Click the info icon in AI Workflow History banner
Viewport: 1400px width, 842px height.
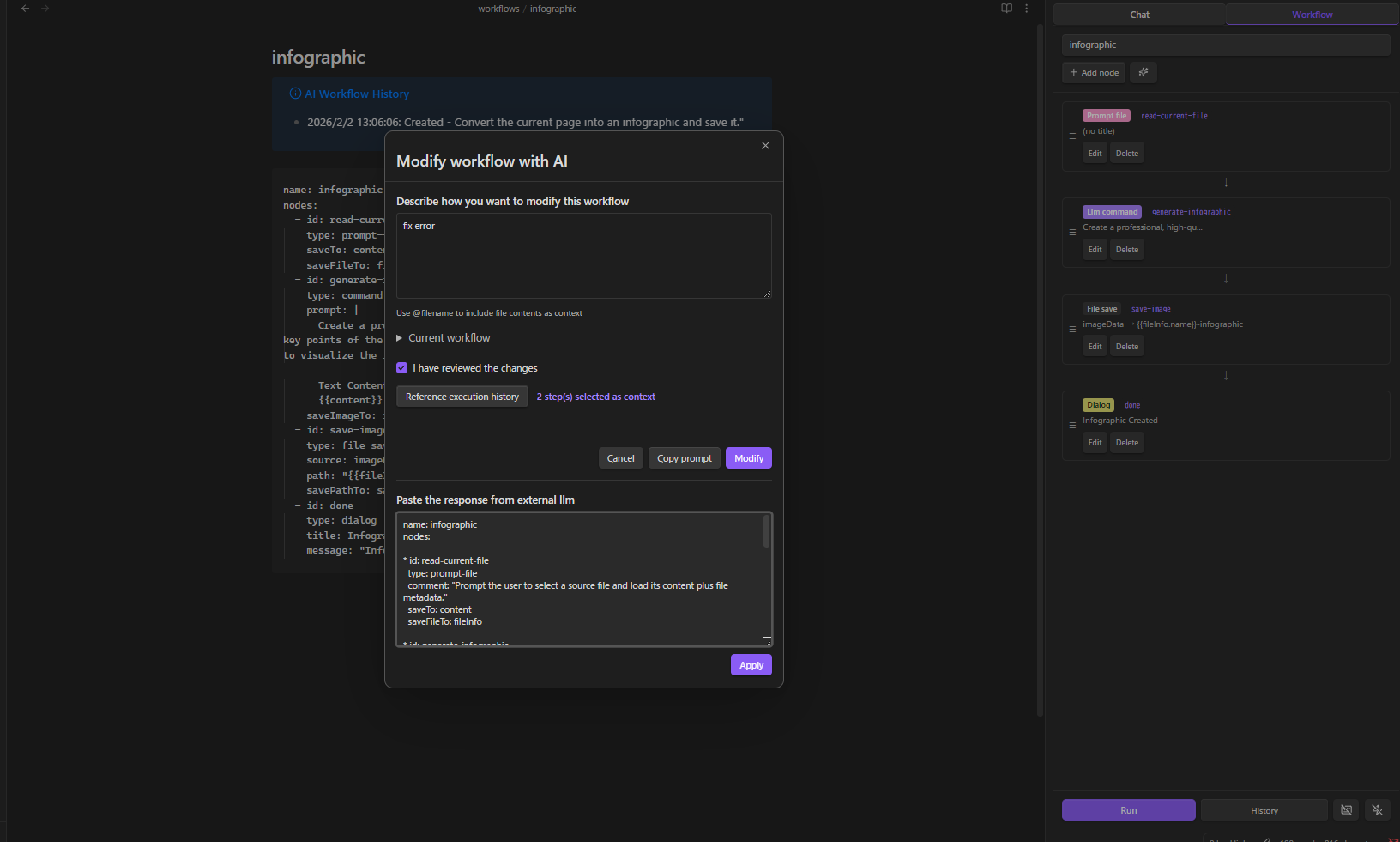pos(295,94)
